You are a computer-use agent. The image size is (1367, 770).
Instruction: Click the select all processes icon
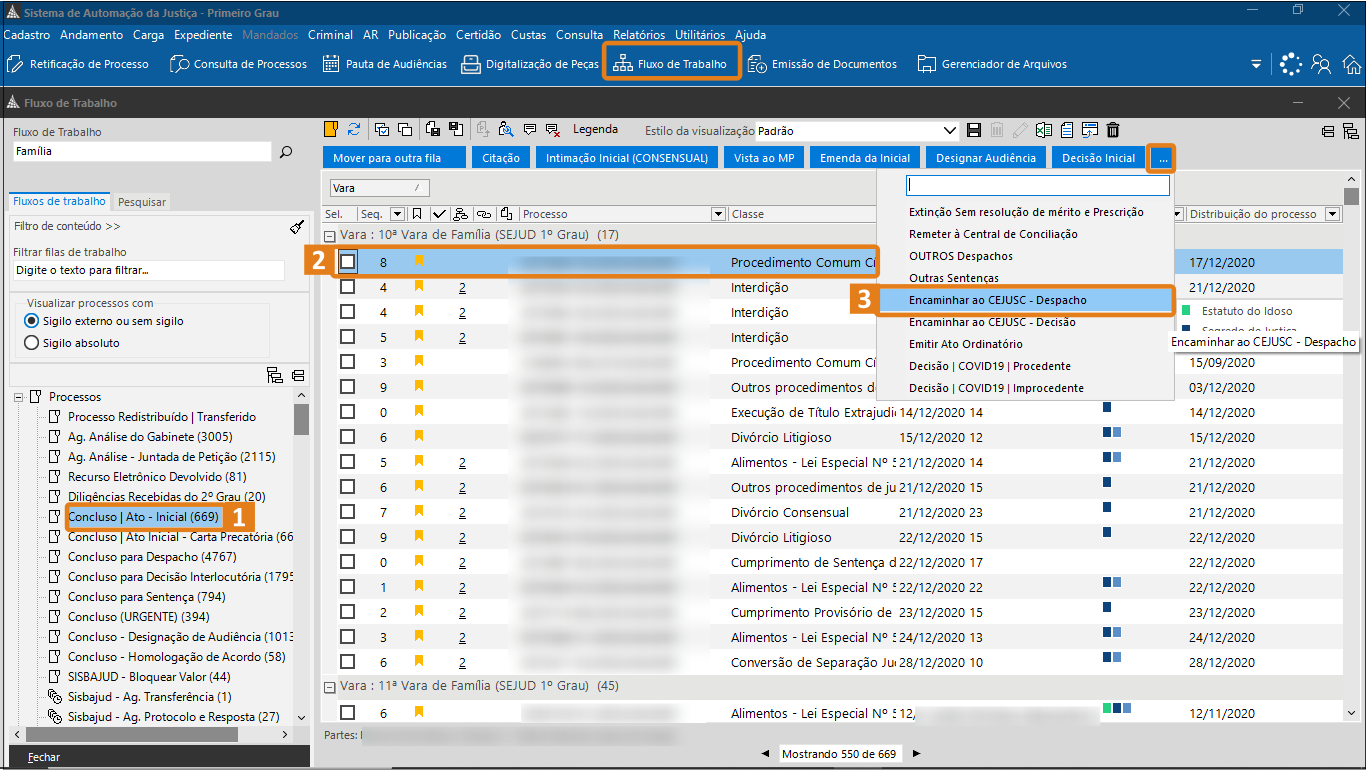(382, 129)
